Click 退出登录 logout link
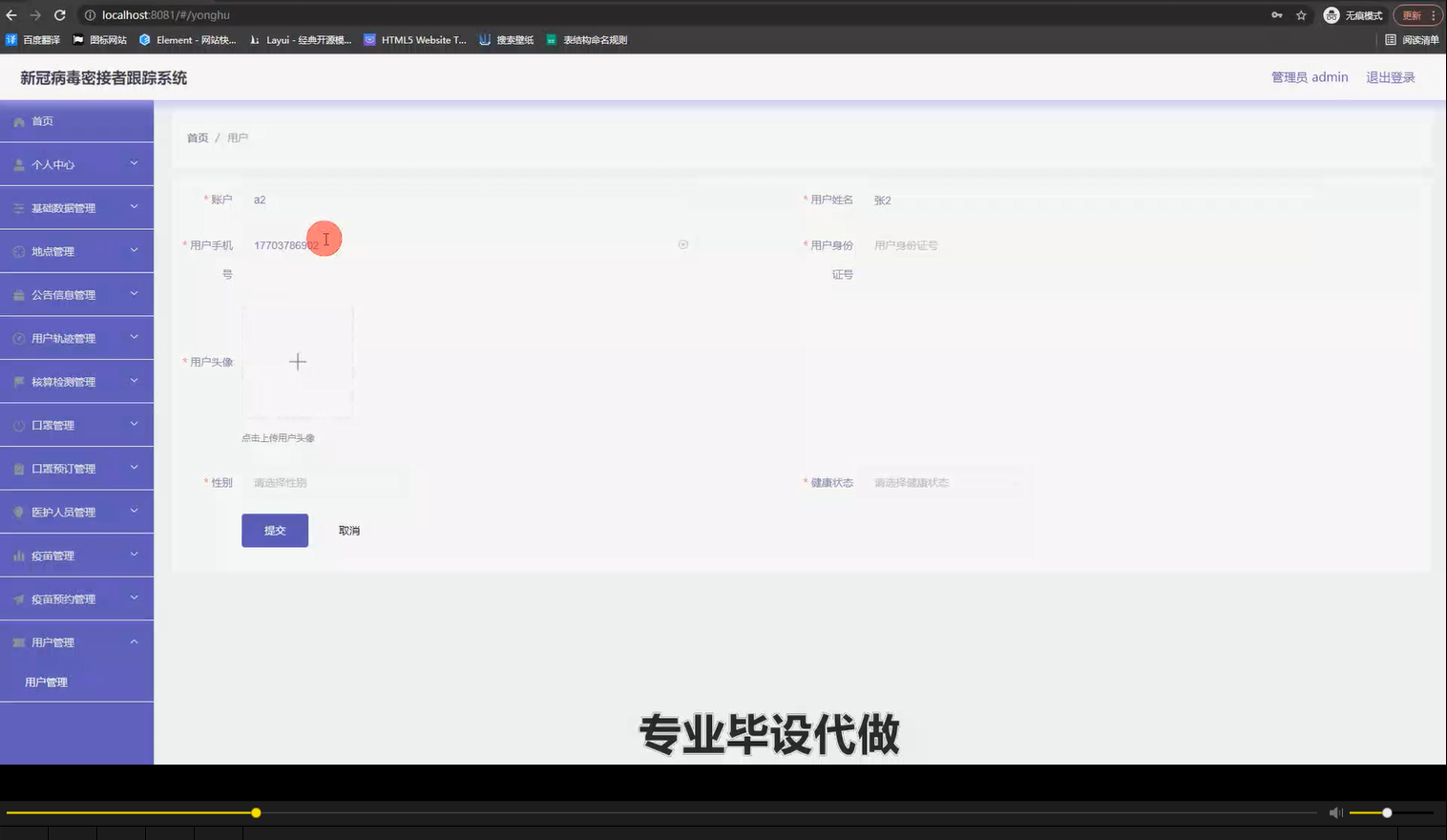 [x=1391, y=77]
